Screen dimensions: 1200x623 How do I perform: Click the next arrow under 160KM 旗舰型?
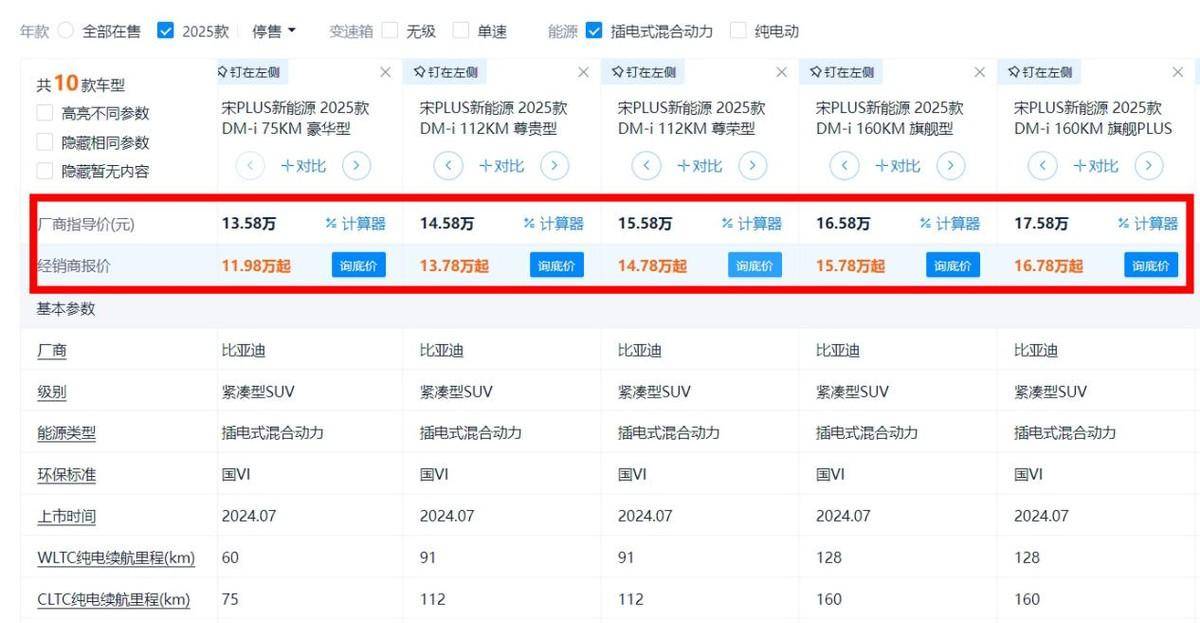950,166
